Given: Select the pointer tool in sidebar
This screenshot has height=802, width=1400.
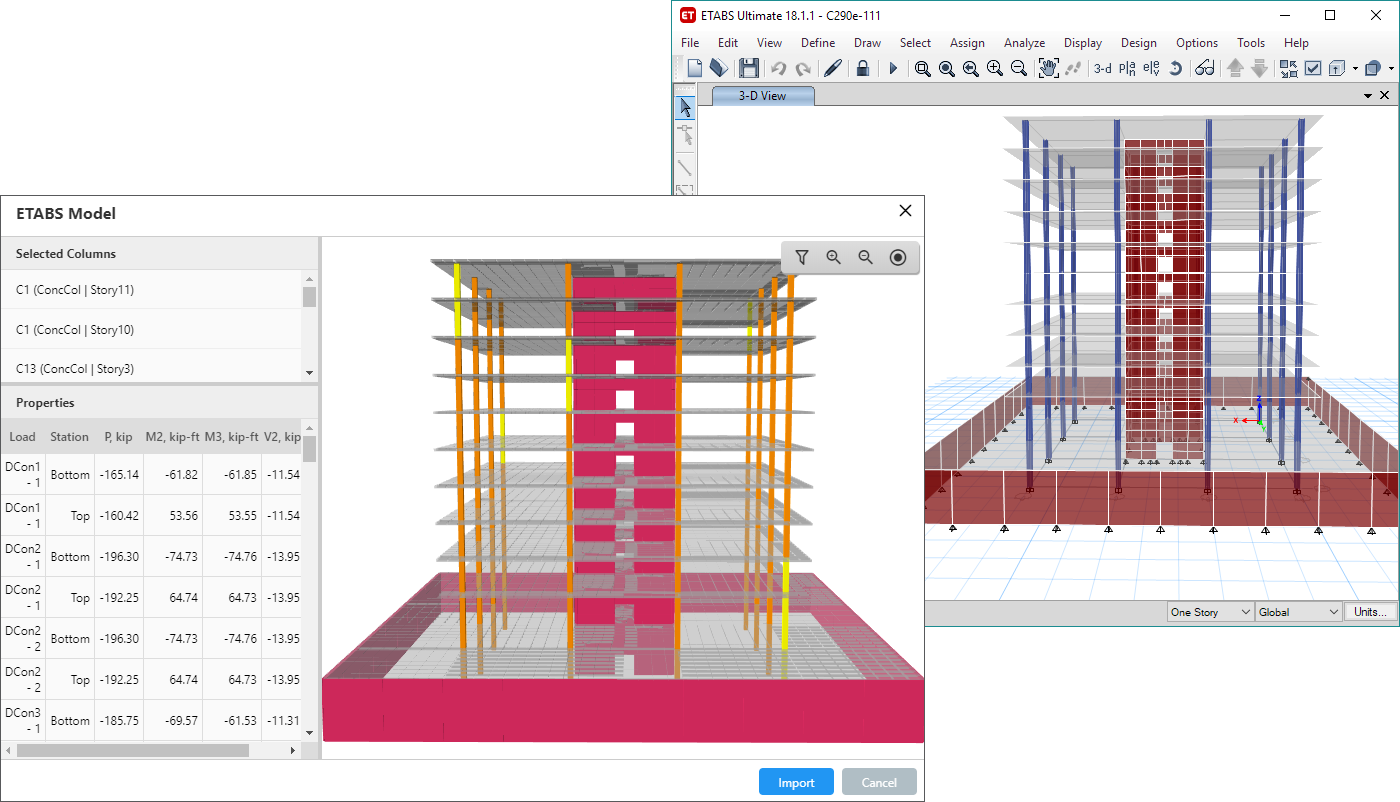Looking at the screenshot, I should [685, 108].
